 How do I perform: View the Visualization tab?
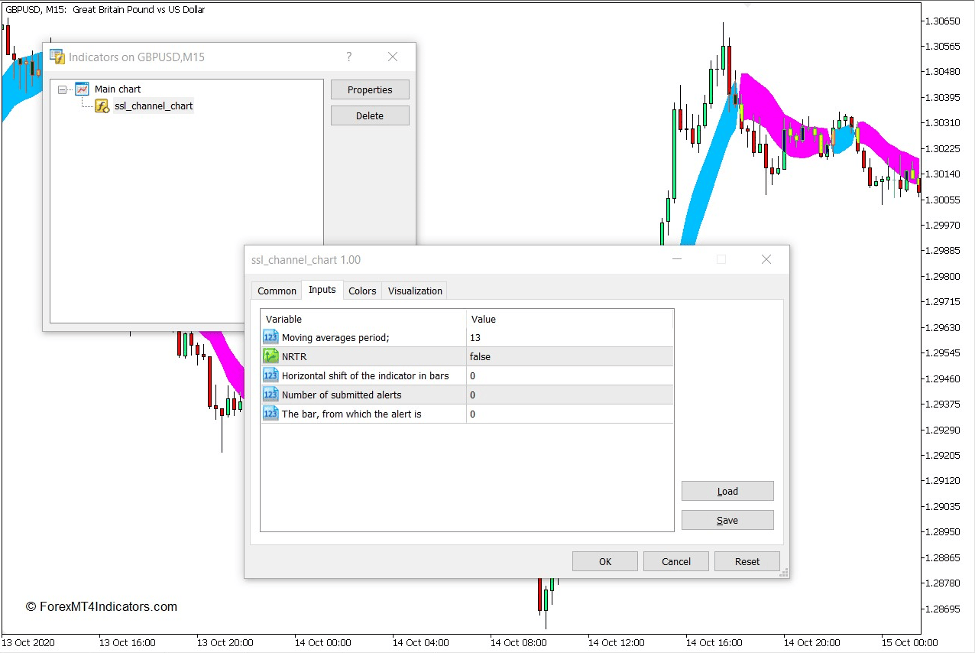pos(414,290)
